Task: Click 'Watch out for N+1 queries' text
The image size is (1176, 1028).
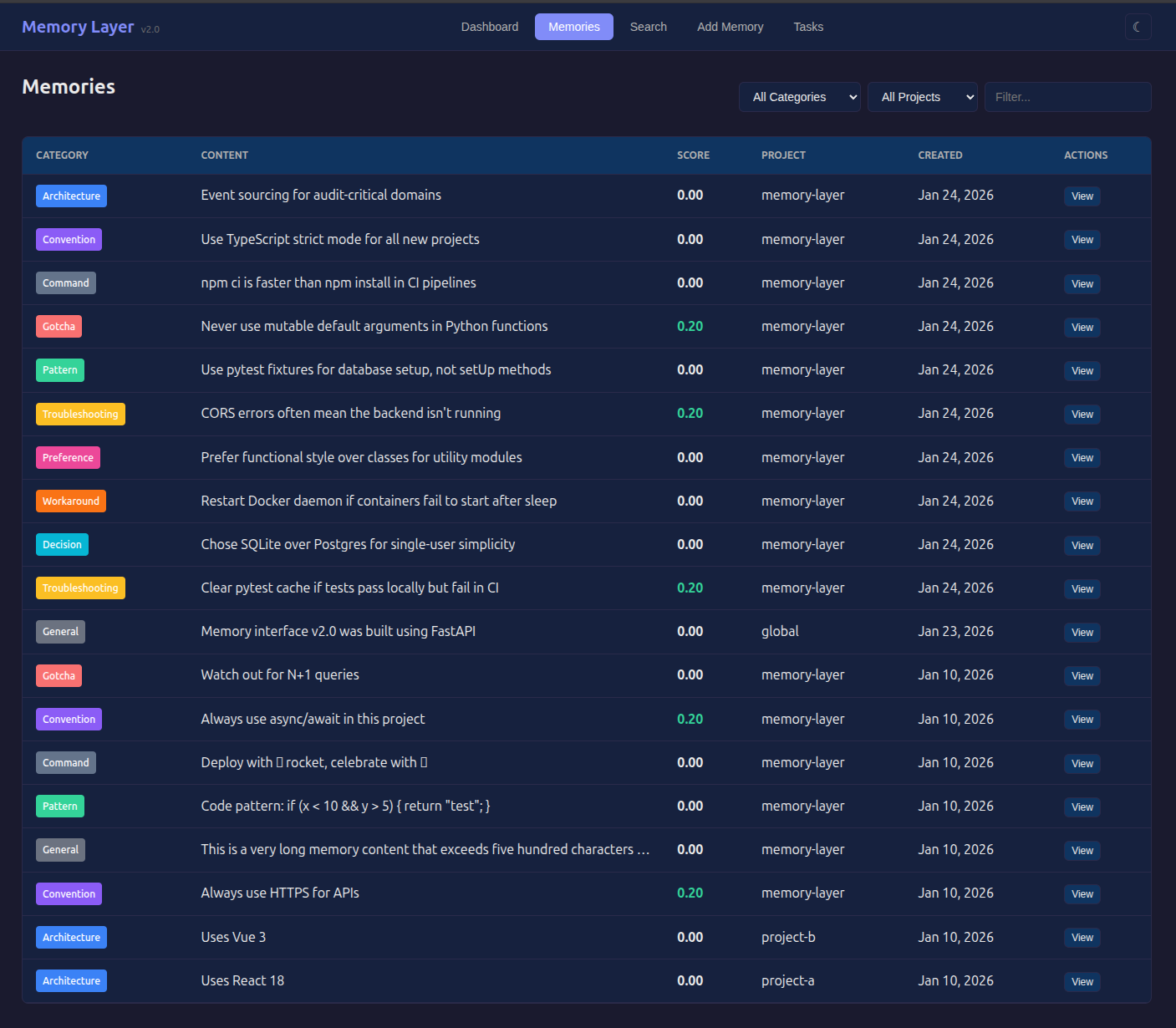Action: tap(280, 674)
